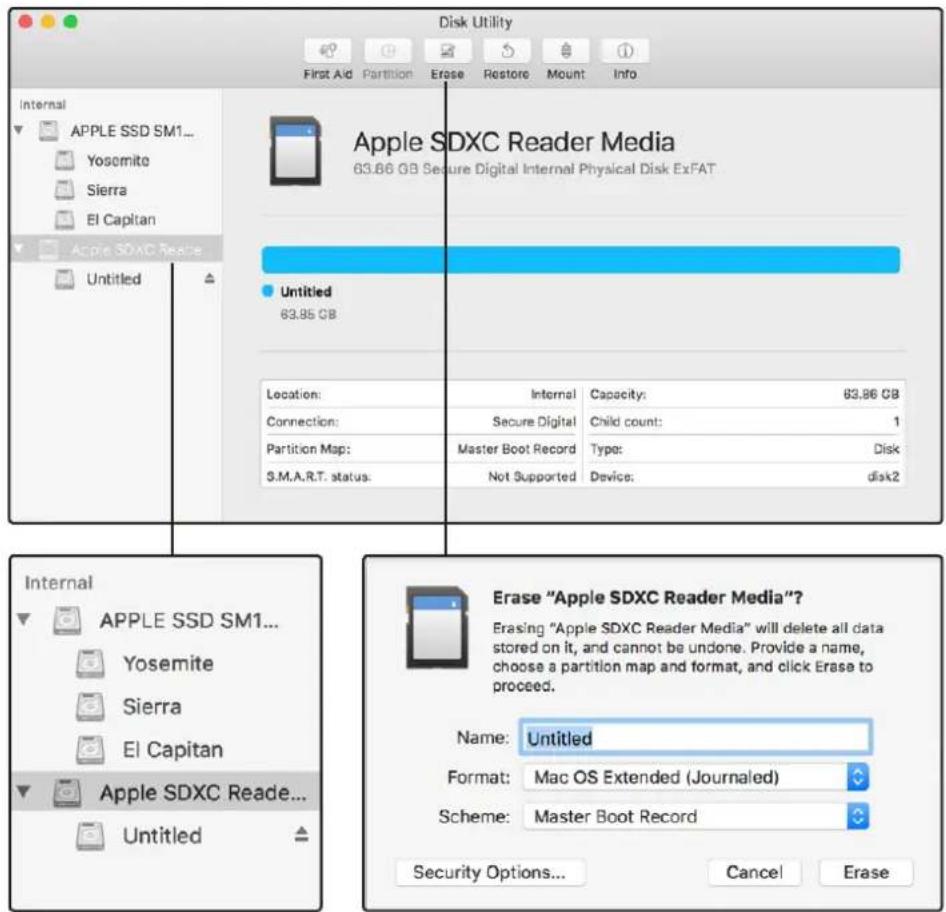
Task: Select Untitled label in main window sidebar
Action: coord(114,279)
